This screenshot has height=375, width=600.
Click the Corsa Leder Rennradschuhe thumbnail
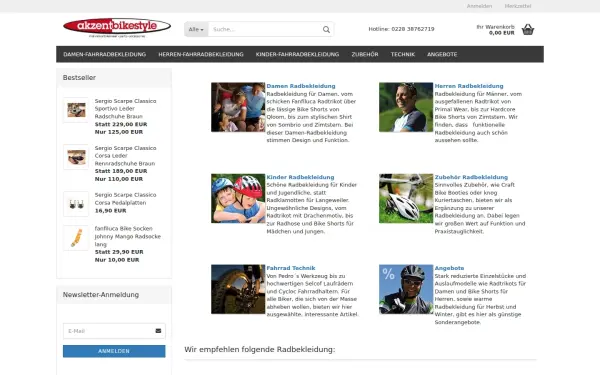coord(76,157)
